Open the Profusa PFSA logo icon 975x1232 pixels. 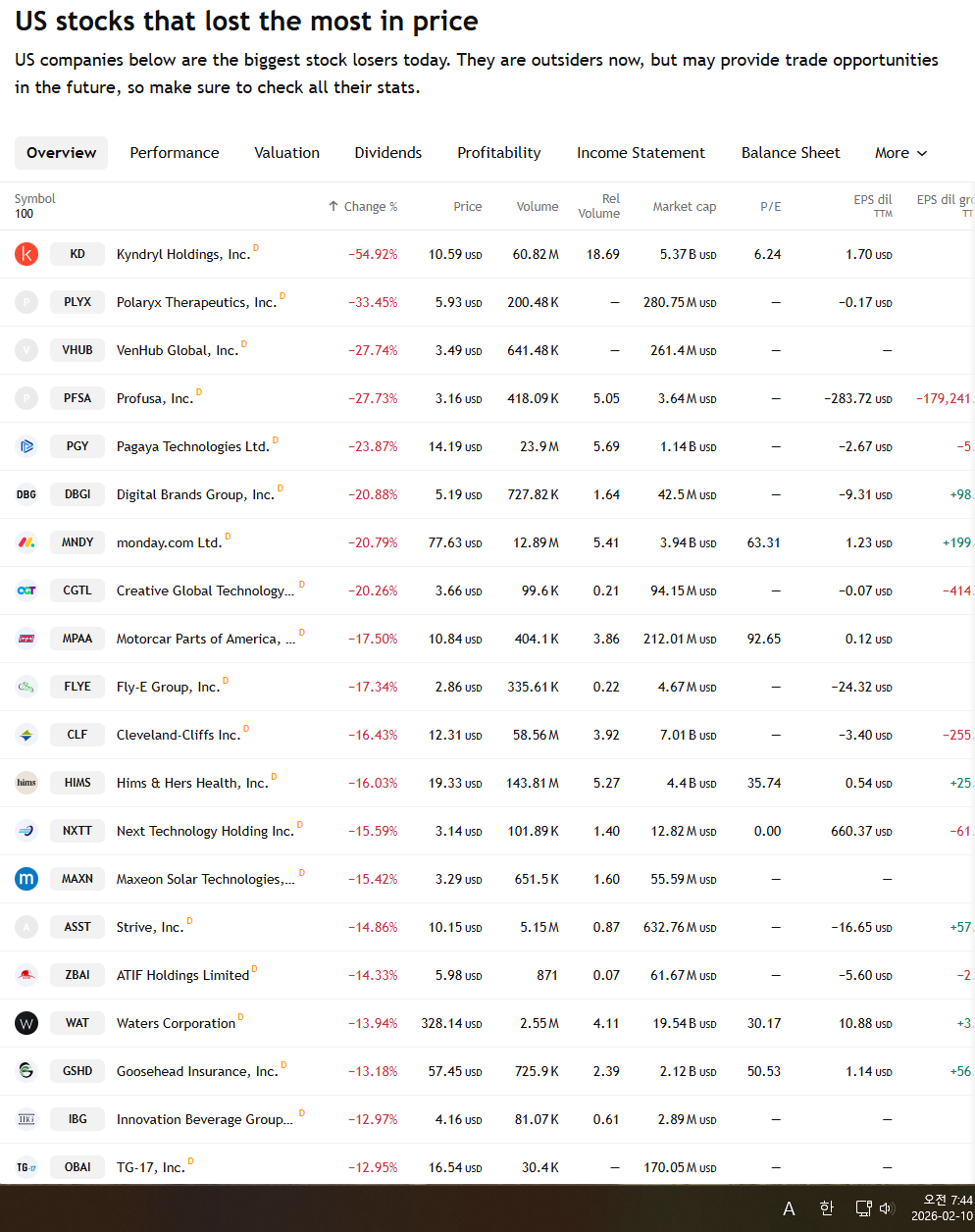pos(26,398)
